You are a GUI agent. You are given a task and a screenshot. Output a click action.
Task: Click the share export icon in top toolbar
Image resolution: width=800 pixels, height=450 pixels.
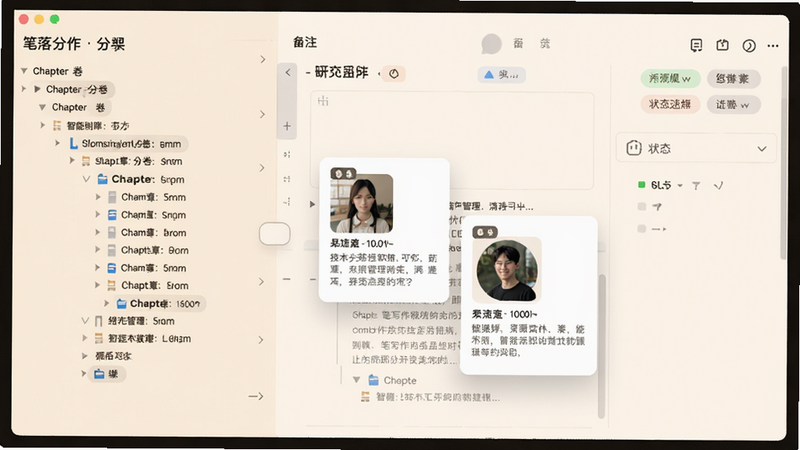pos(722,45)
